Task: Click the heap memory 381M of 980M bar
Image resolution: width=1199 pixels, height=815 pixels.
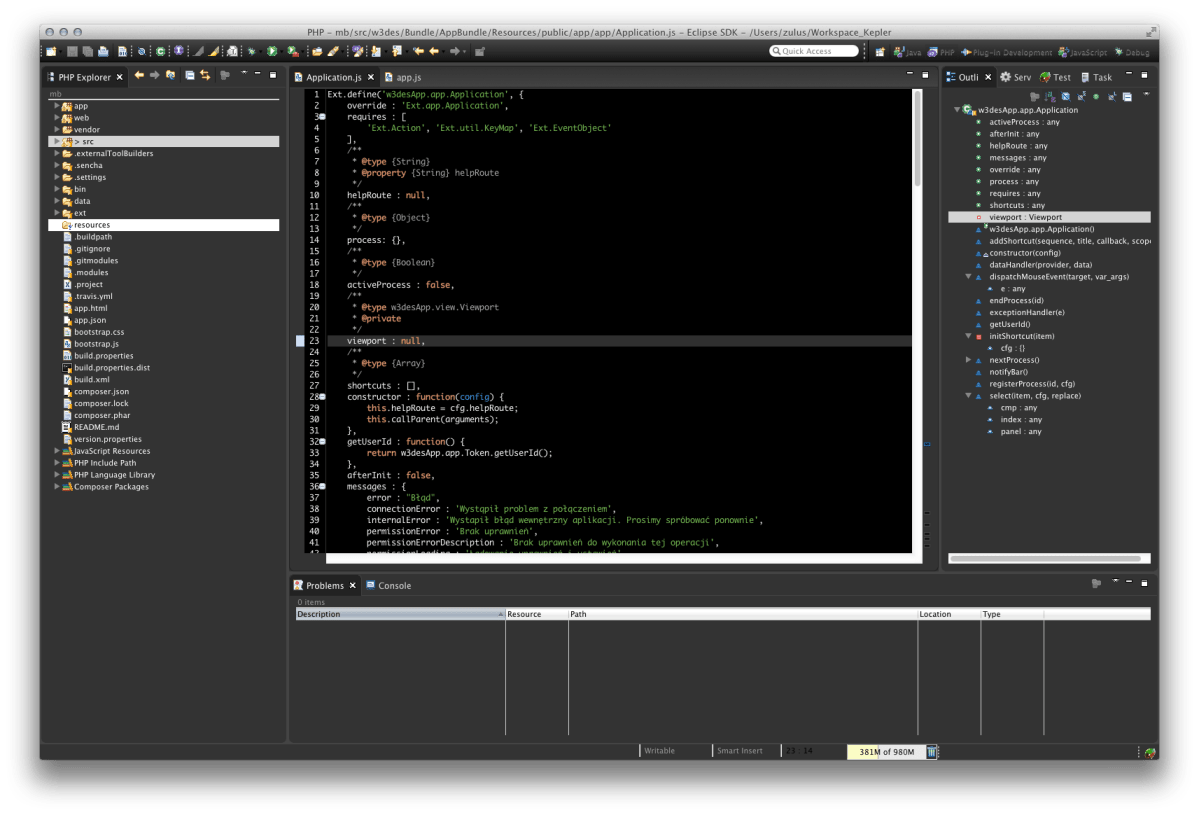Action: click(x=886, y=752)
